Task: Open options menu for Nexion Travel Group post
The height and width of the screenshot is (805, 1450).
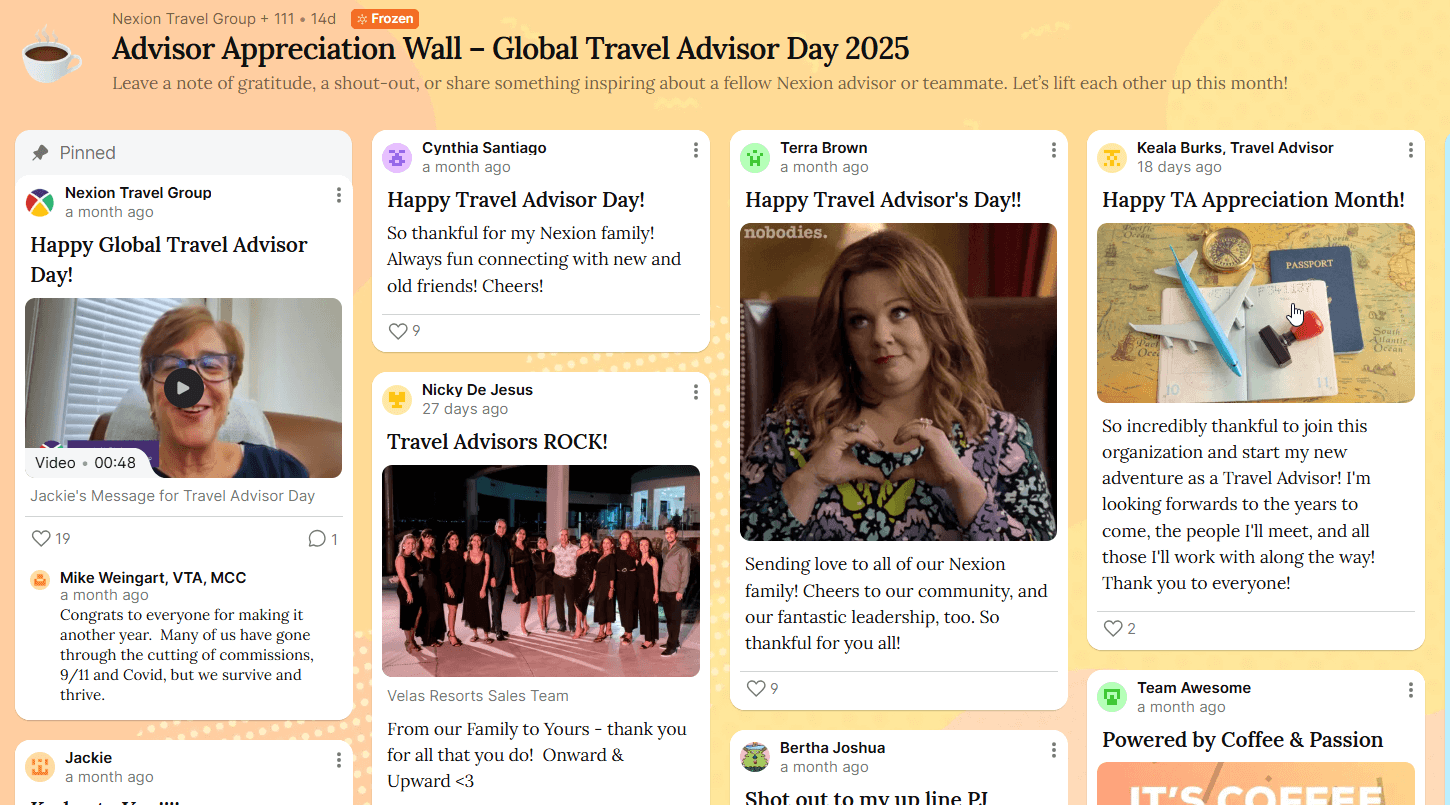Action: [339, 195]
